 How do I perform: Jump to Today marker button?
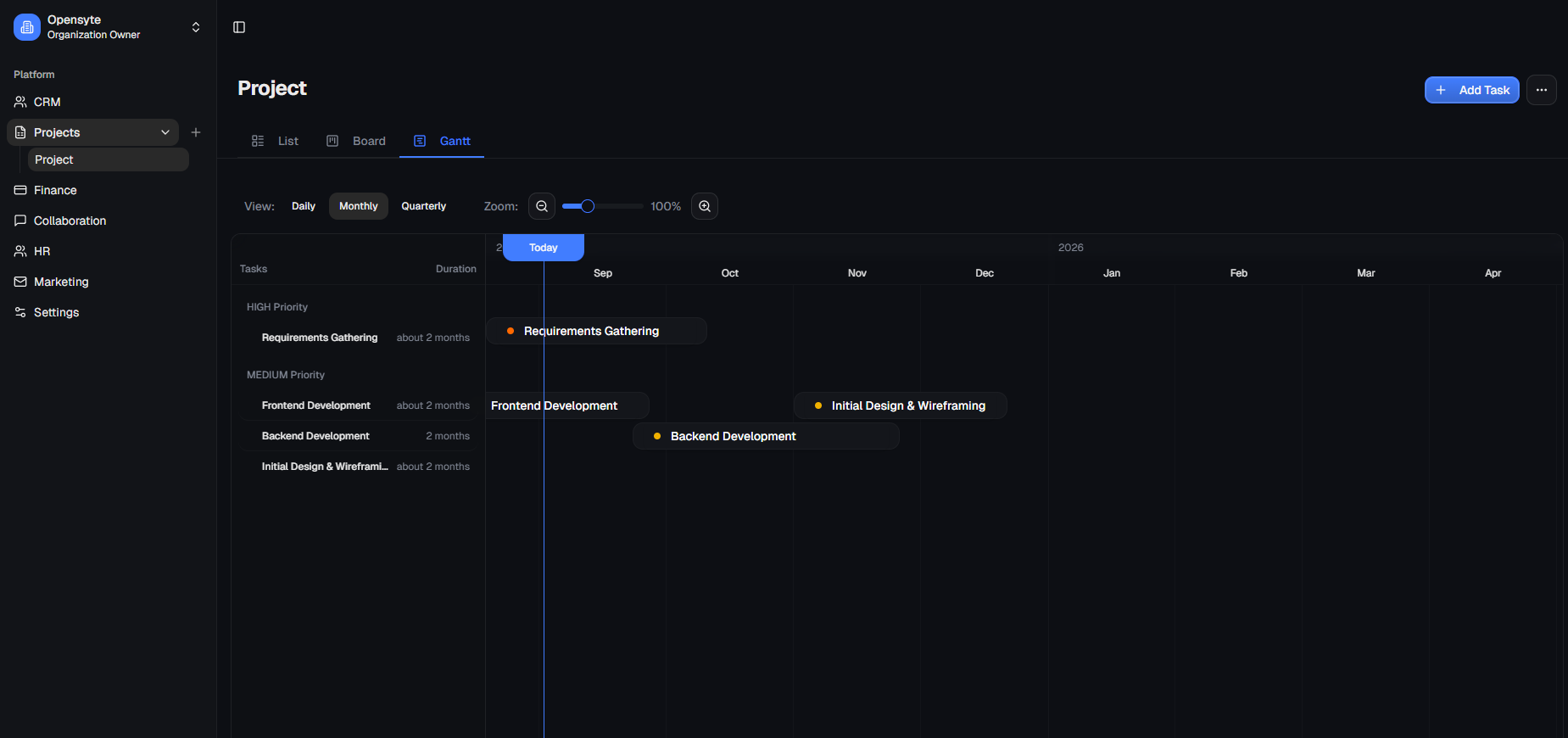point(544,248)
